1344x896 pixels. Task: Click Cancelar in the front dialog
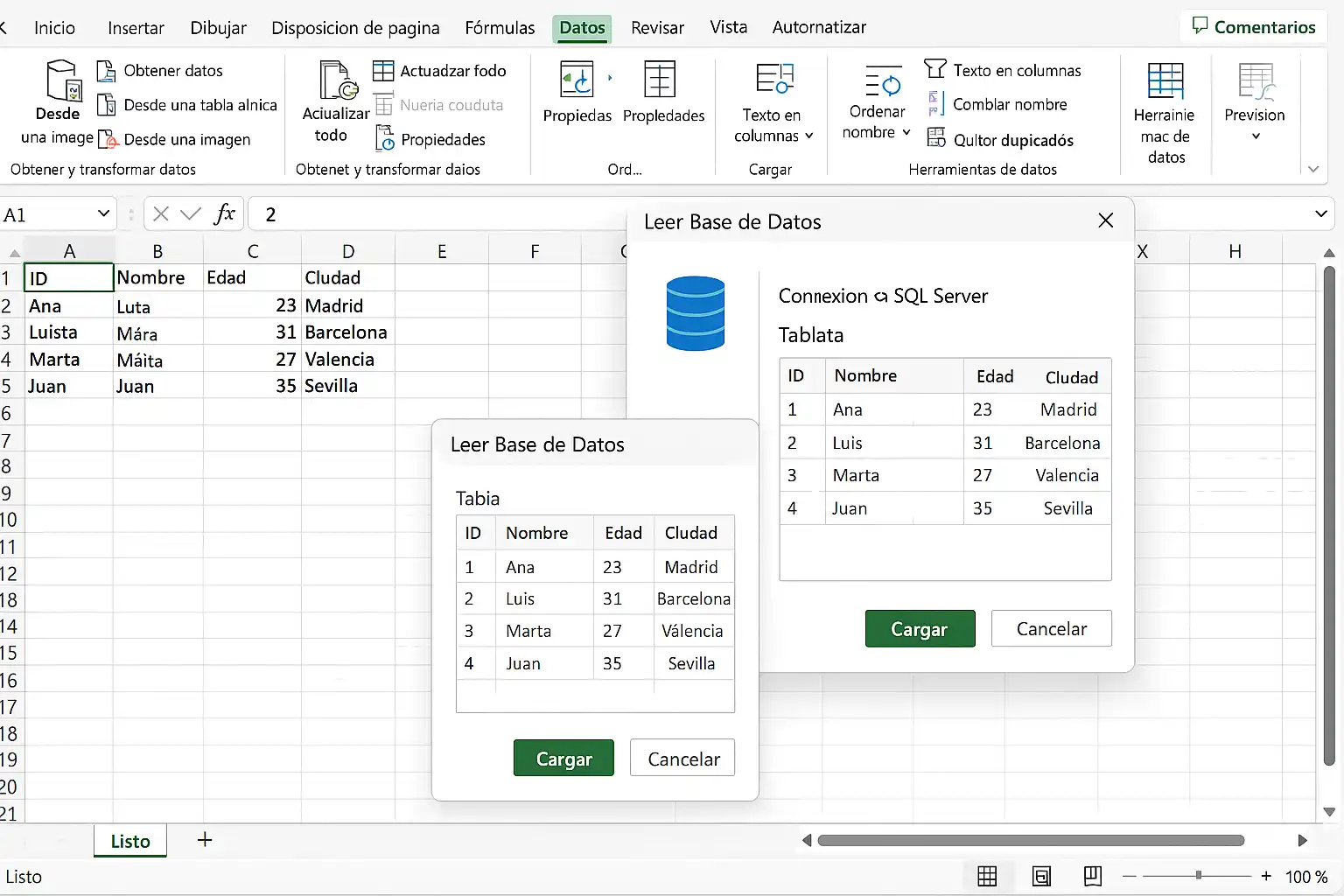pyautogui.click(x=683, y=759)
